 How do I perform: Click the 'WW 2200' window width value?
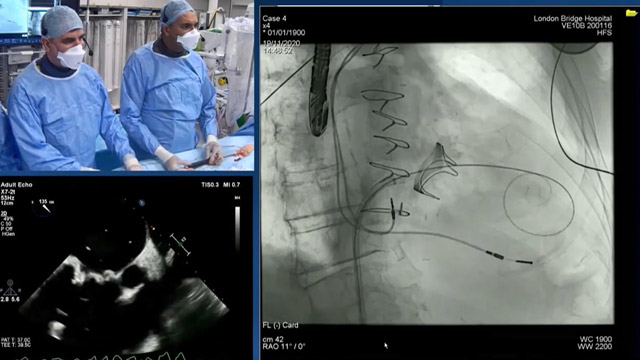(x=595, y=347)
